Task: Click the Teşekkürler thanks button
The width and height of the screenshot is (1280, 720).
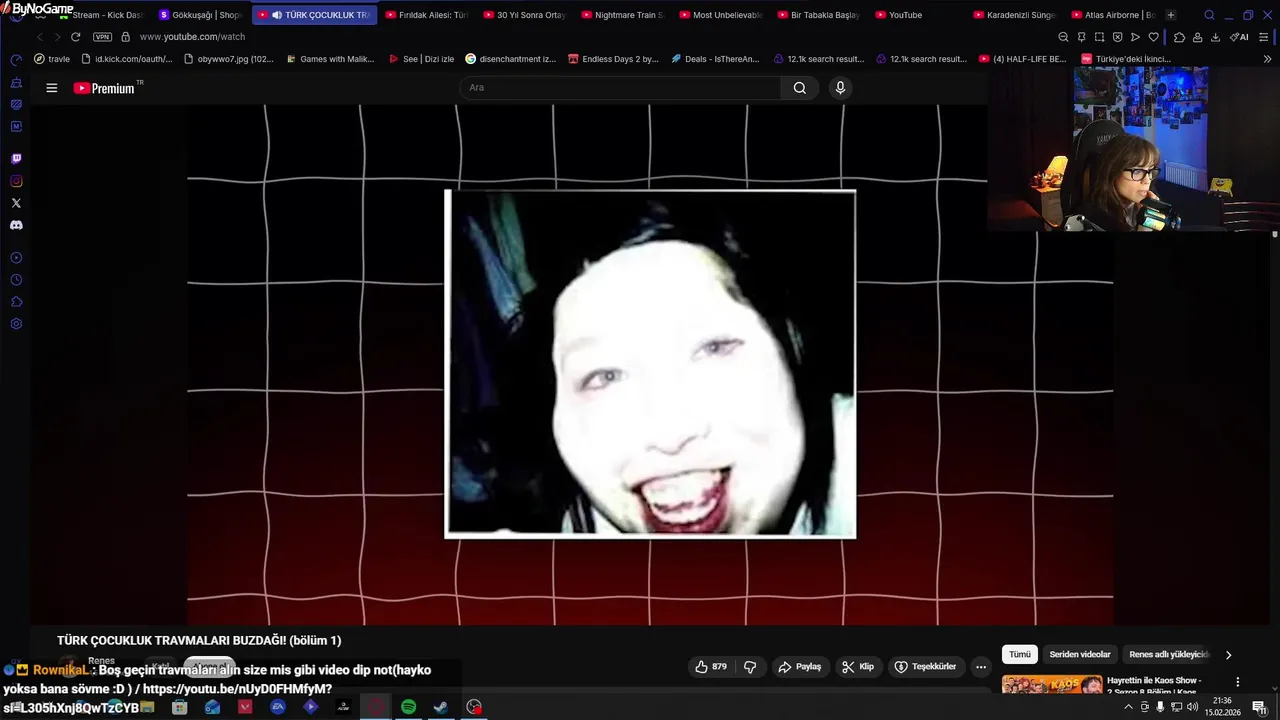Action: 925,667
